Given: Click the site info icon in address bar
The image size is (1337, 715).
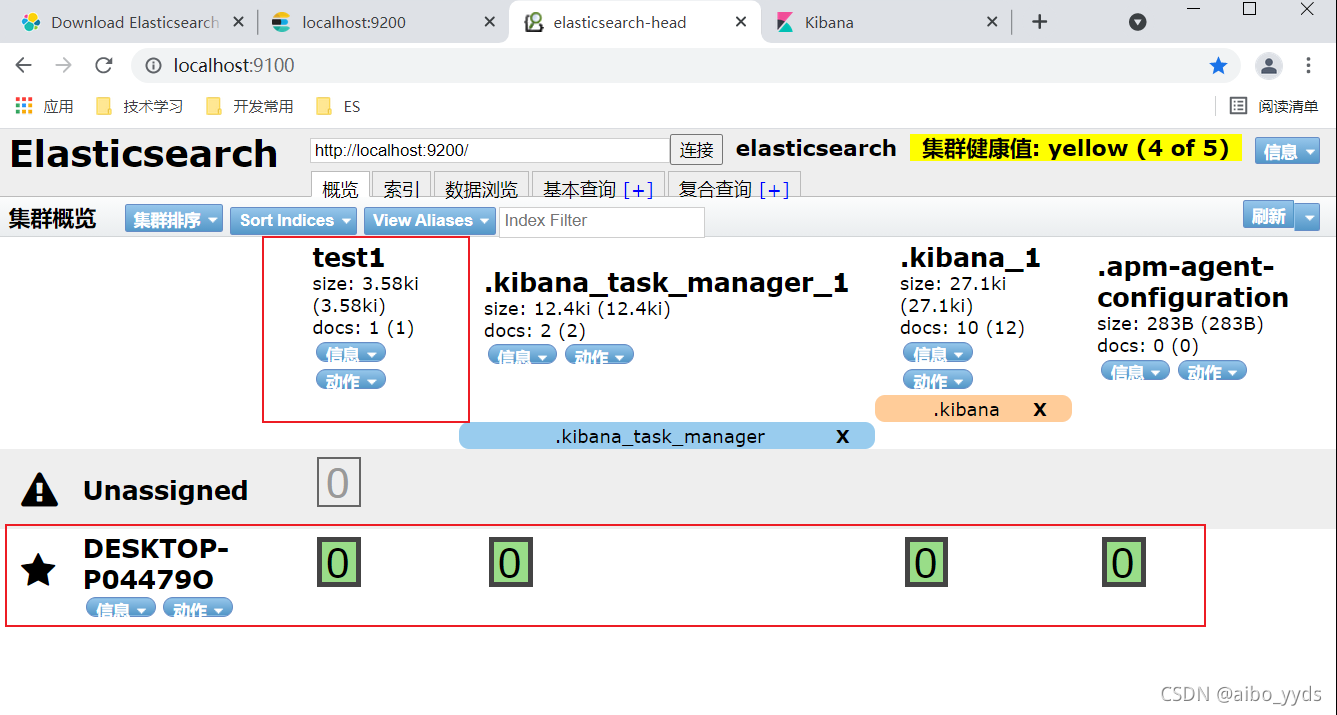Looking at the screenshot, I should (x=153, y=65).
